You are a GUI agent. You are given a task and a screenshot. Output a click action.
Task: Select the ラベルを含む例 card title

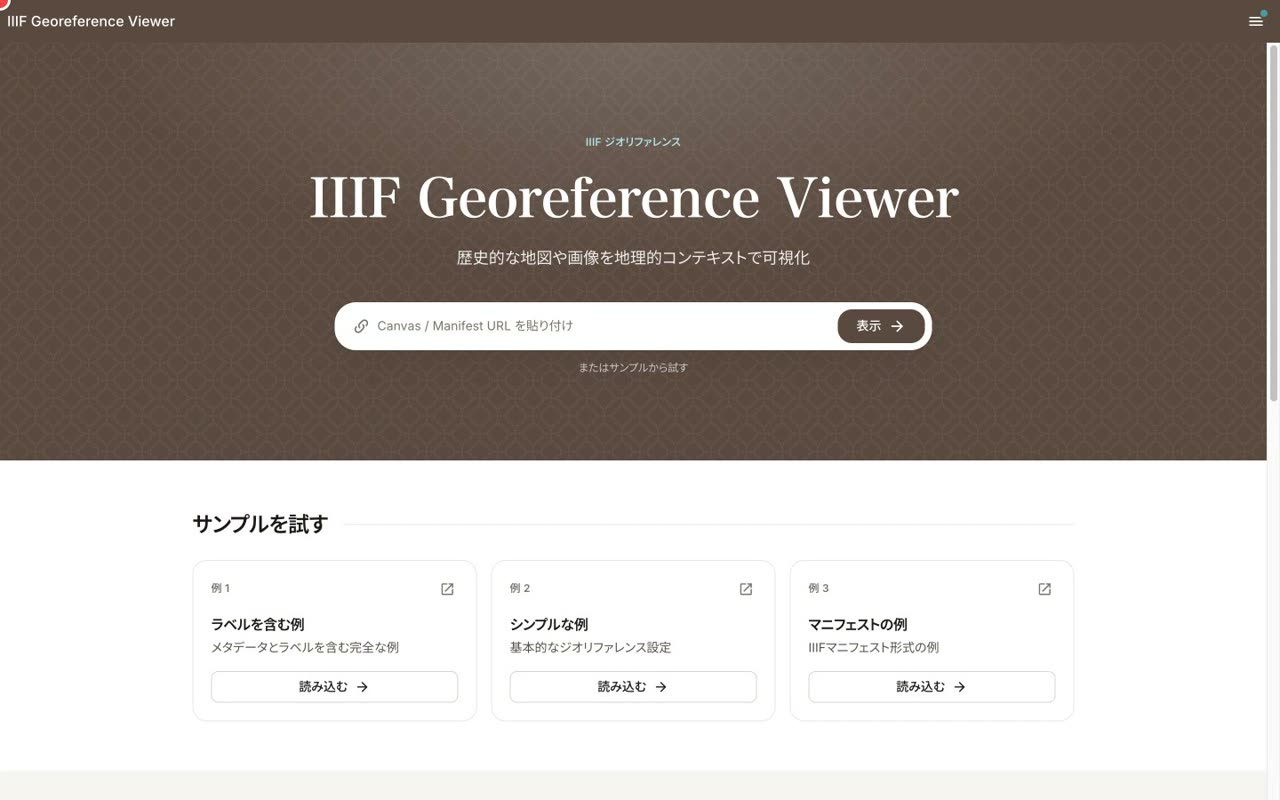coord(257,624)
